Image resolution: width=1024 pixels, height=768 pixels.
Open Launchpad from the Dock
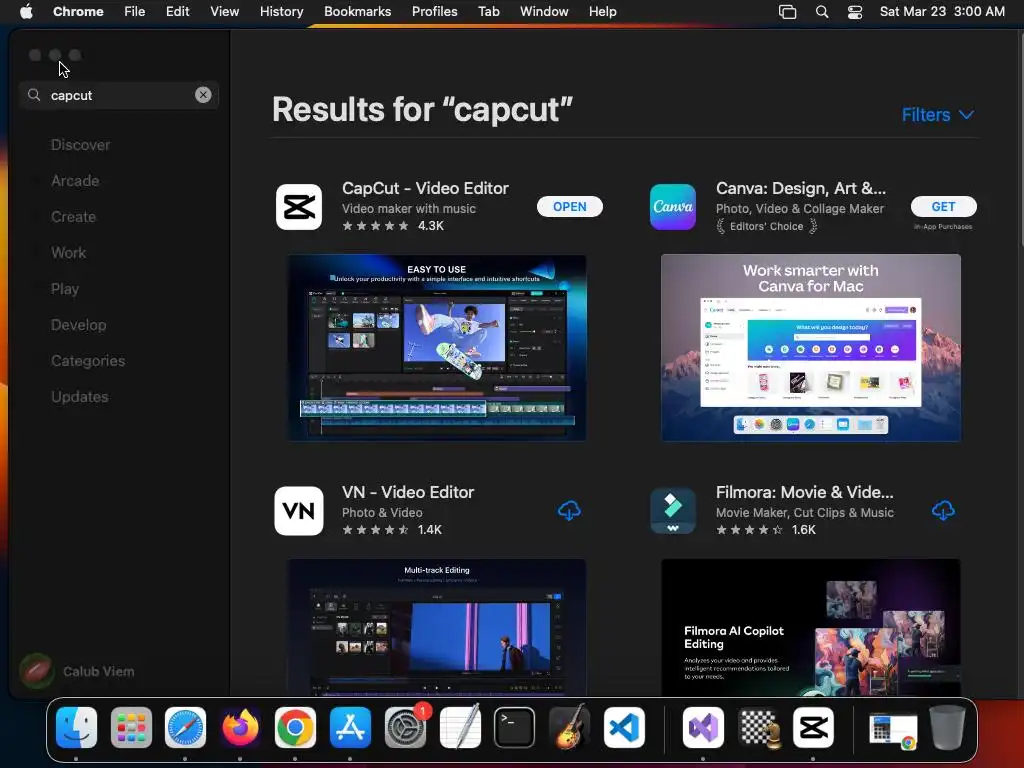(131, 728)
